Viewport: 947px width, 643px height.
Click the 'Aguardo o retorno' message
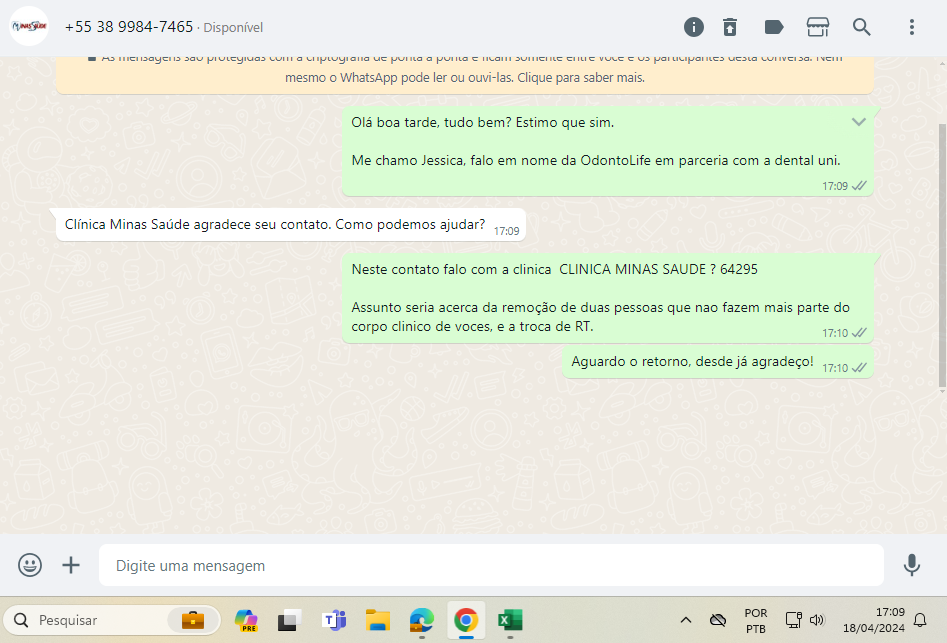pos(717,362)
